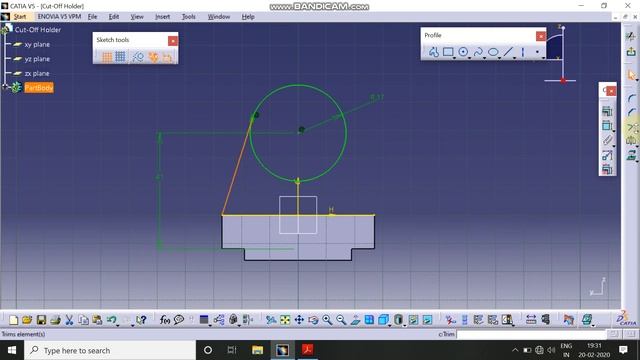
Task: Open the ENOVIA V5 VPM menu
Action: click(x=59, y=17)
